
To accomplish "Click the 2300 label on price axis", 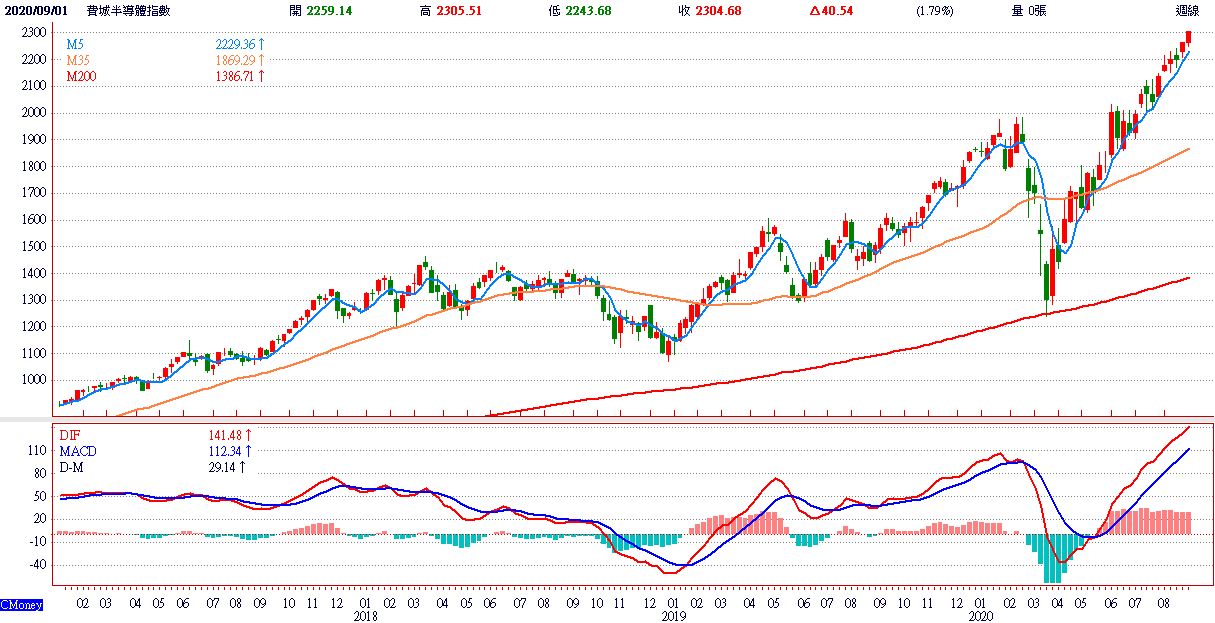I will (x=33, y=33).
